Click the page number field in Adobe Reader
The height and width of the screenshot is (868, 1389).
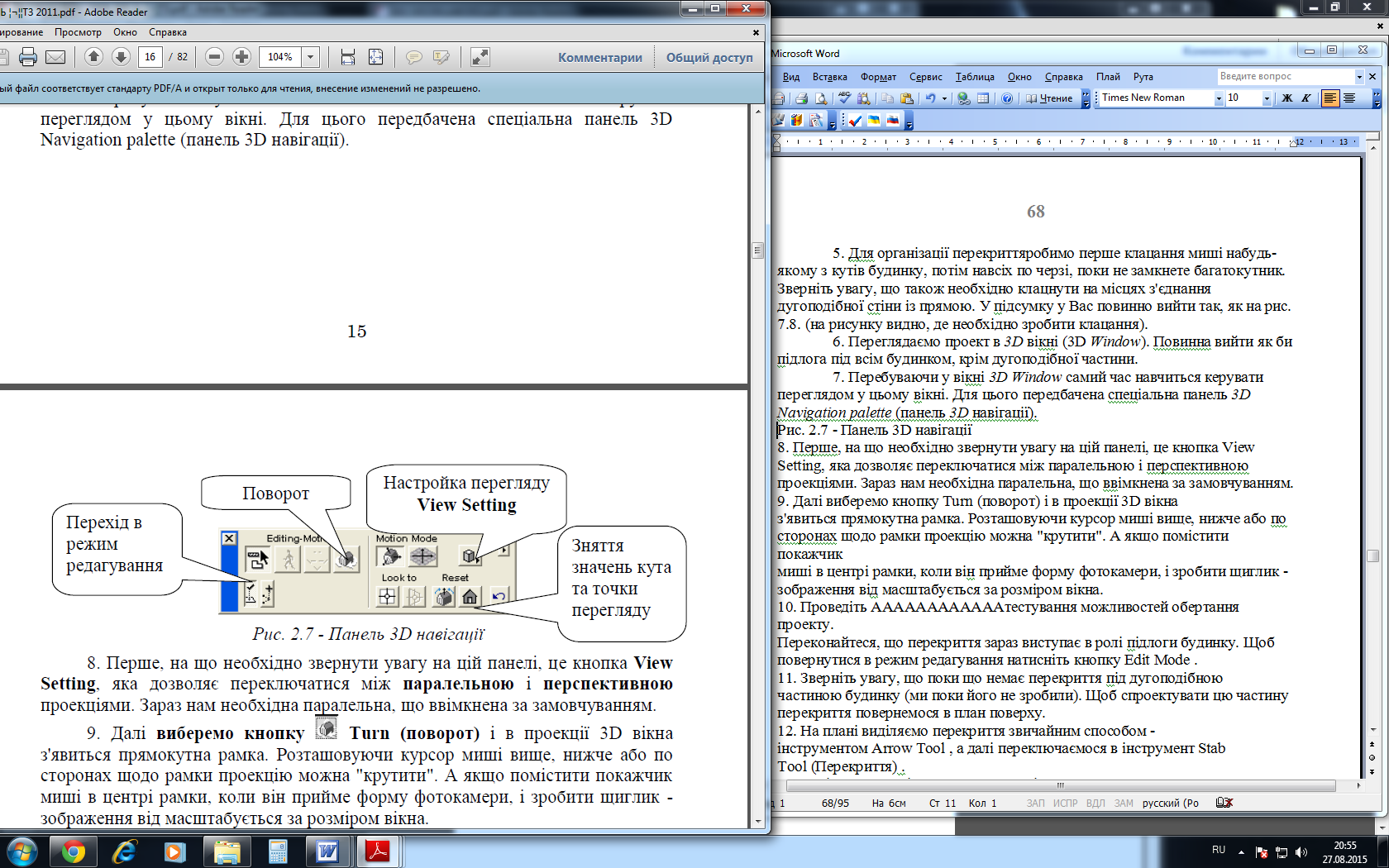click(x=150, y=57)
